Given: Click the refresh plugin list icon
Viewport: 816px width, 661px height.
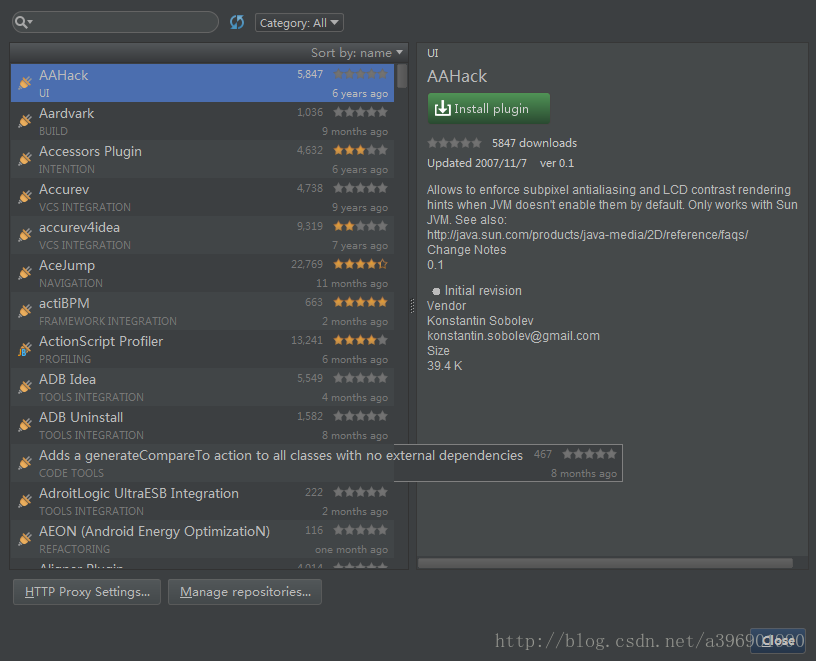Looking at the screenshot, I should tap(237, 22).
